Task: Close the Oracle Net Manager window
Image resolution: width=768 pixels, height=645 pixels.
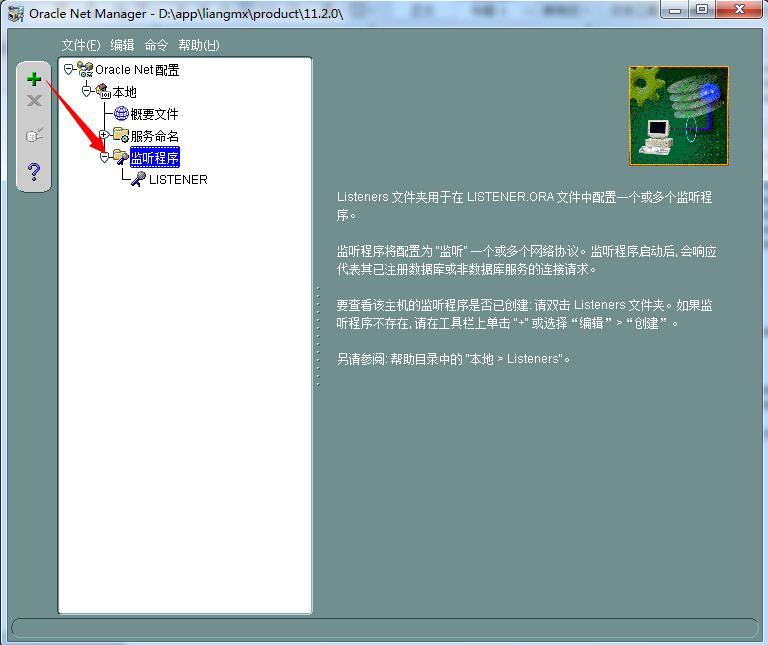Action: 740,10
